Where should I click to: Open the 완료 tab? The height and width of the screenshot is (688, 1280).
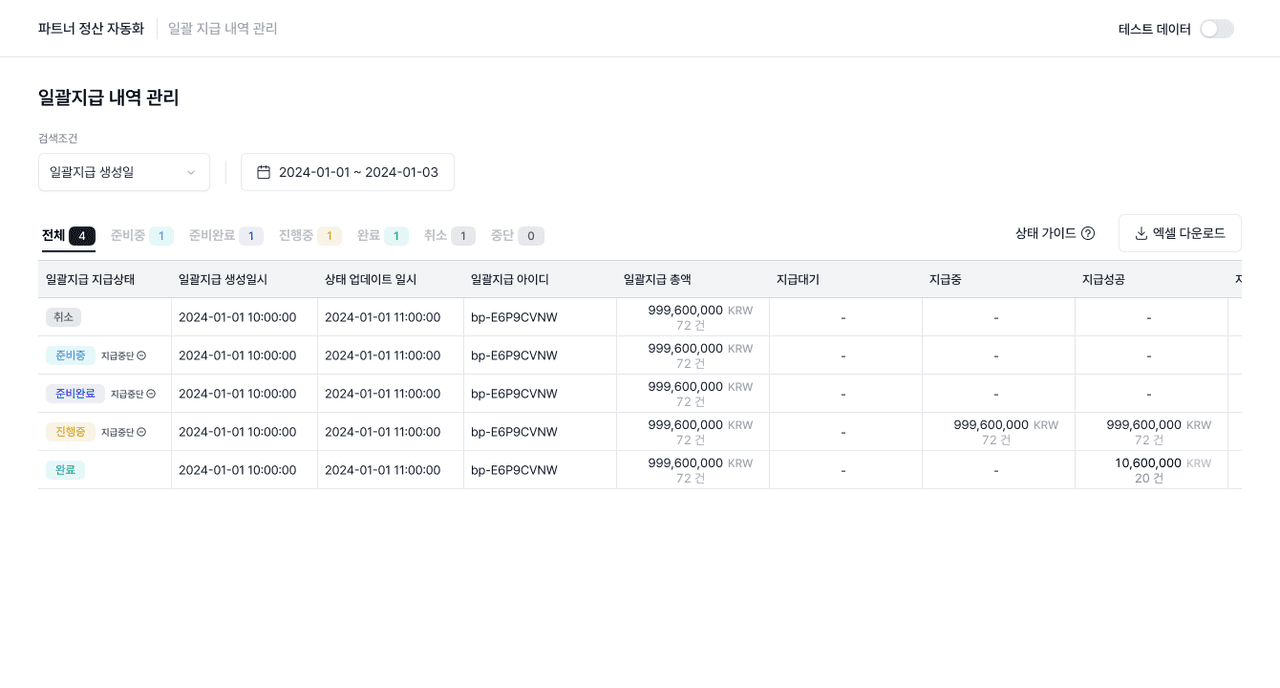pos(382,236)
